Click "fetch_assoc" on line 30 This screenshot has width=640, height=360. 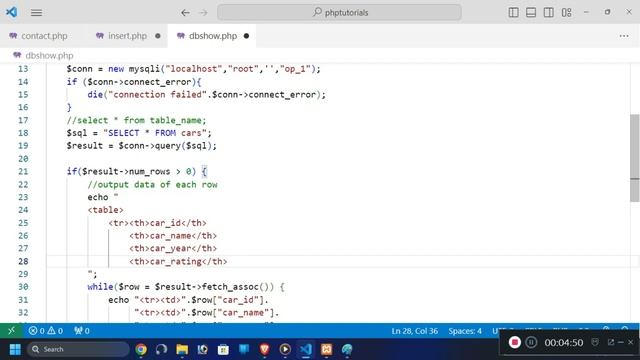(x=230, y=287)
